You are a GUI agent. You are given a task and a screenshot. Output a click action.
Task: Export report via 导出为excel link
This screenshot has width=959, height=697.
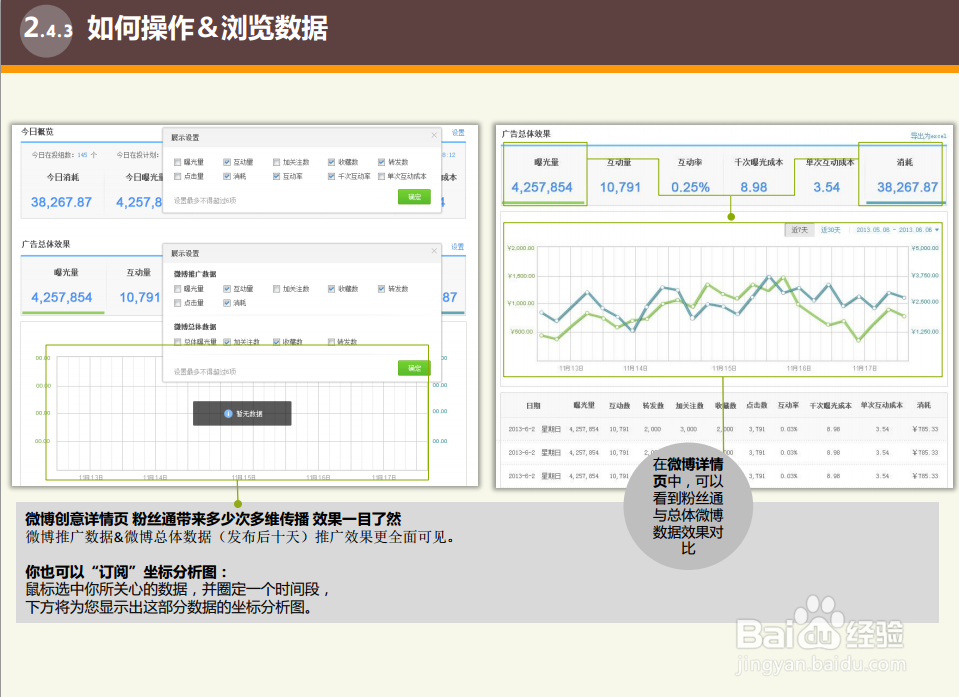(x=928, y=136)
